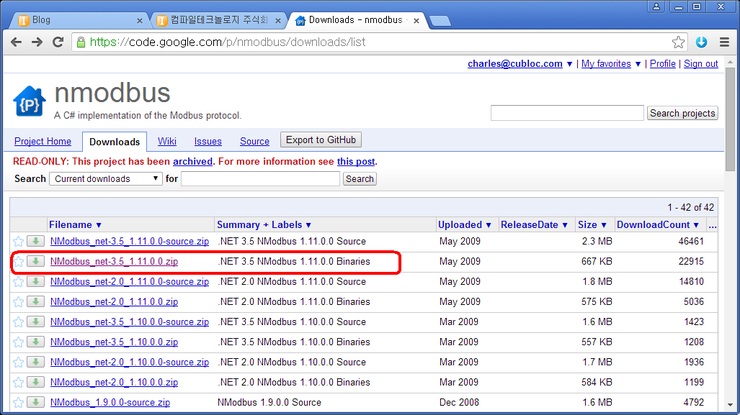Reload the page with the refresh icon
740x415 pixels.
tap(59, 42)
